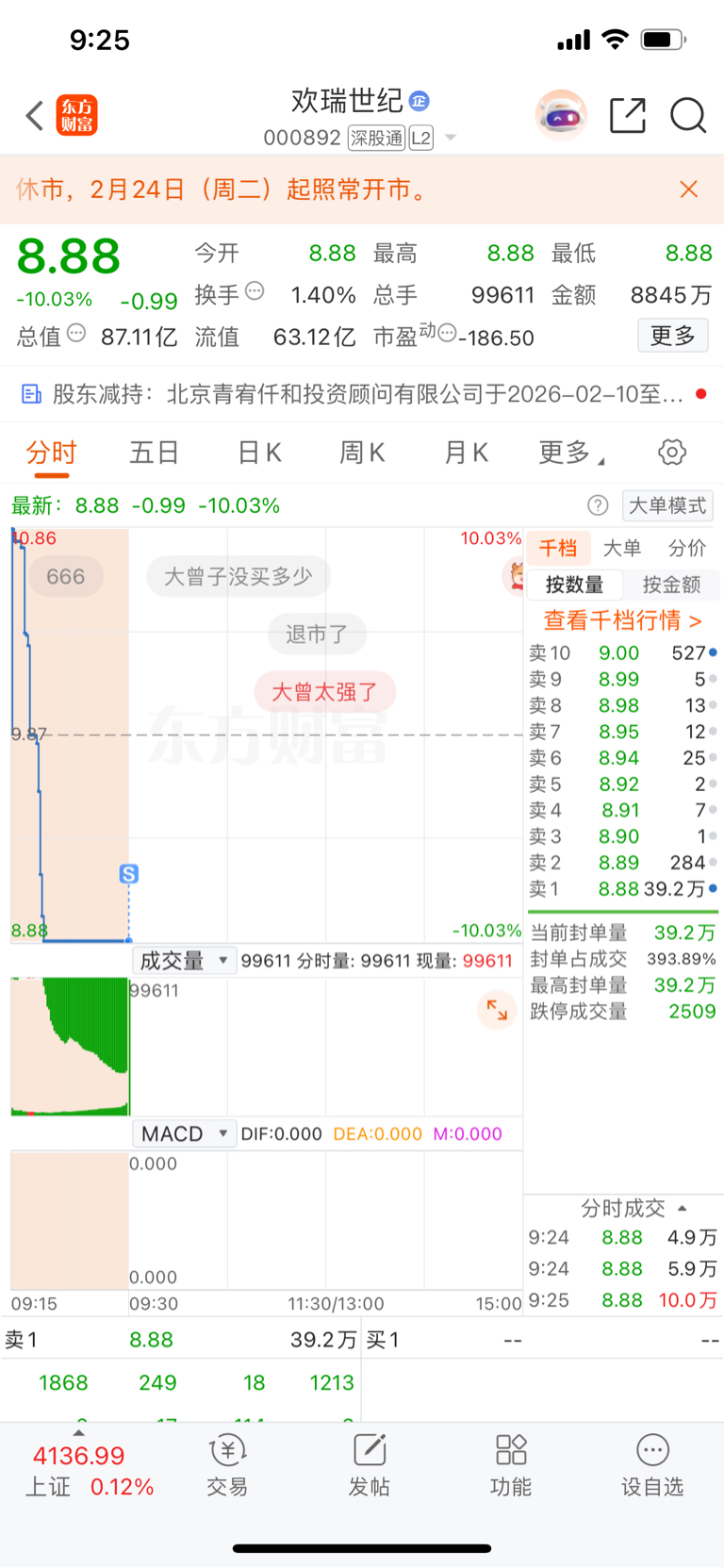Tap 设自选 to add to watchlist
This screenshot has width=724, height=1568.
[652, 1465]
